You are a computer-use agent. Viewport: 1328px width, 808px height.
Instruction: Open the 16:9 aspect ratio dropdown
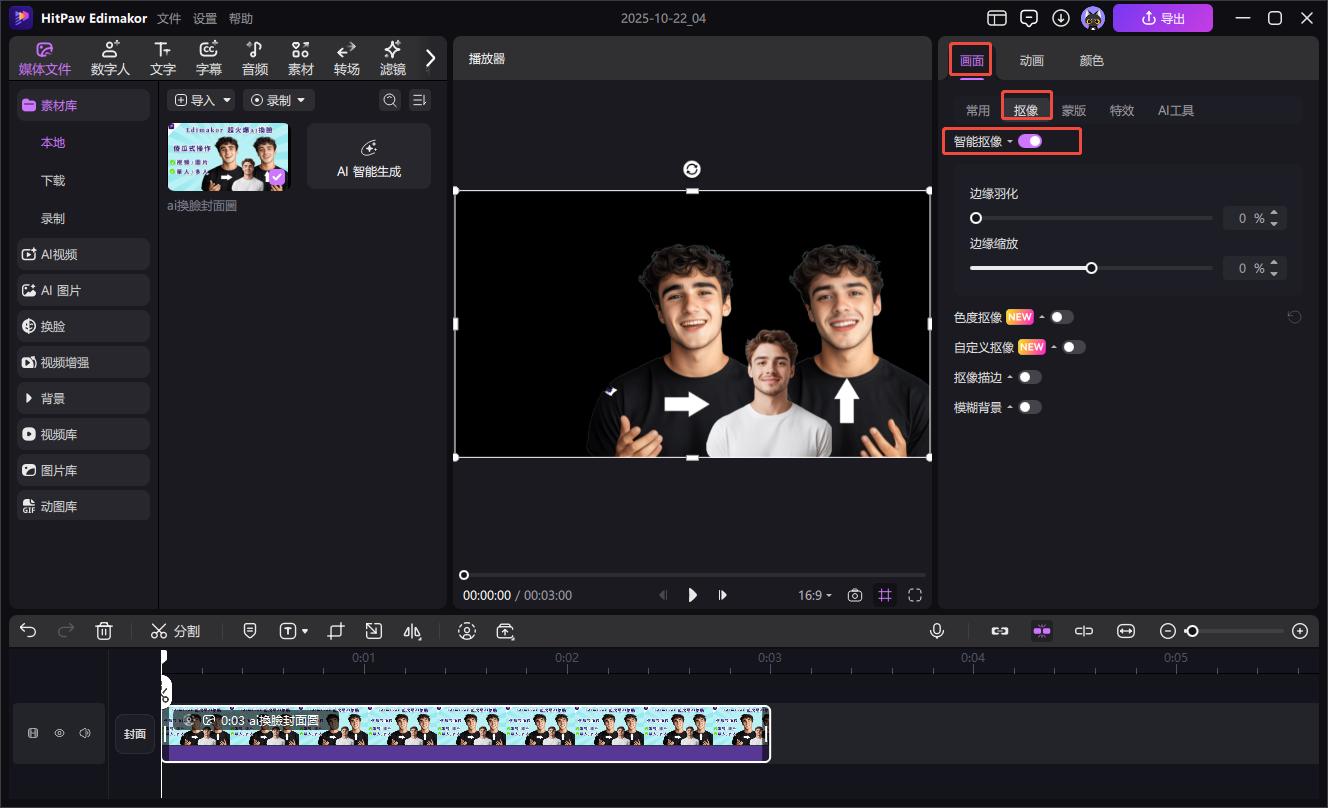pyautogui.click(x=814, y=595)
